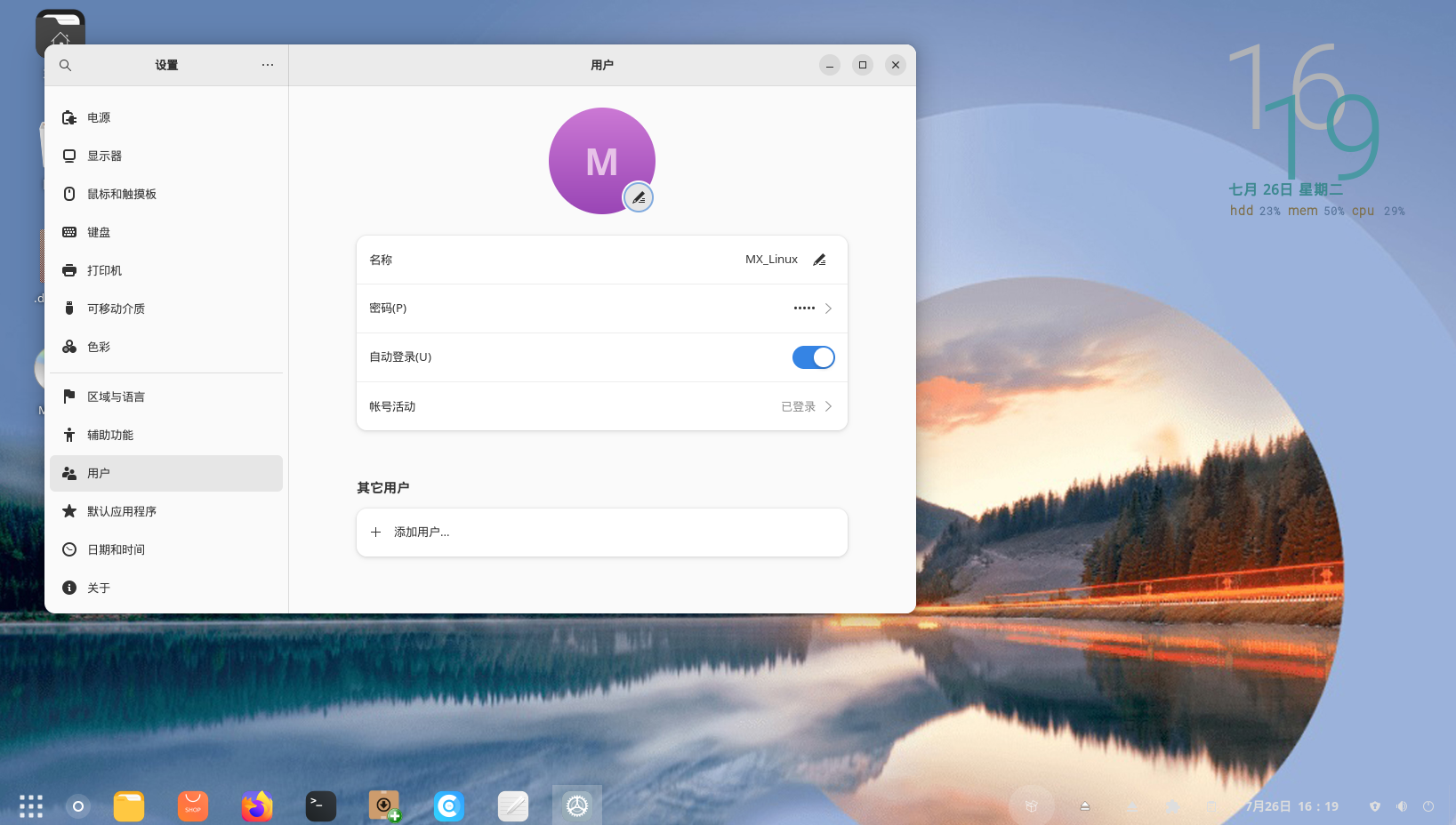This screenshot has height=825, width=1456.
Task: Click the eject icon in system tray
Action: (x=1085, y=806)
